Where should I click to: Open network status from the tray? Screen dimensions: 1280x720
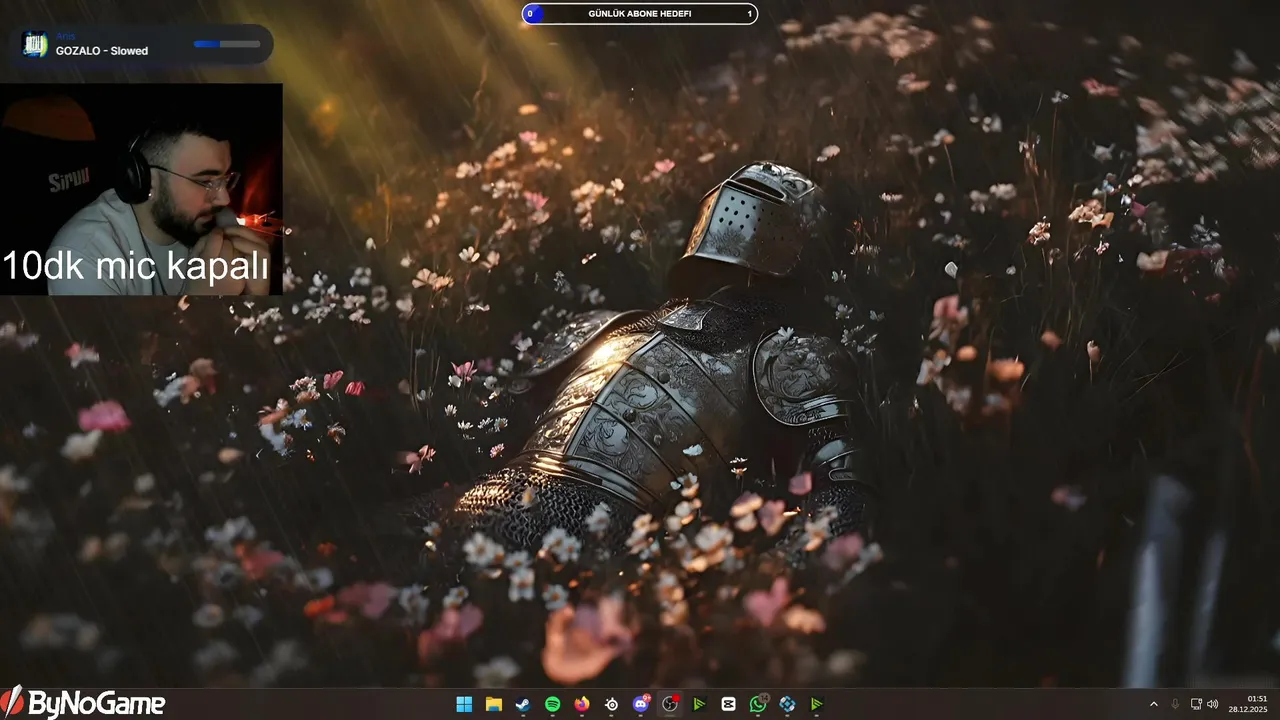(x=1196, y=704)
